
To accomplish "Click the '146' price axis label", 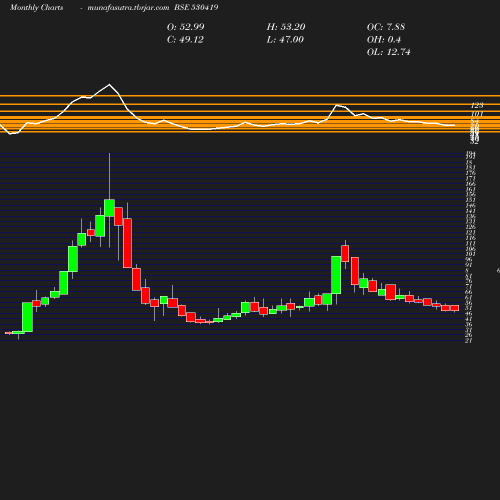I will click(470, 205).
